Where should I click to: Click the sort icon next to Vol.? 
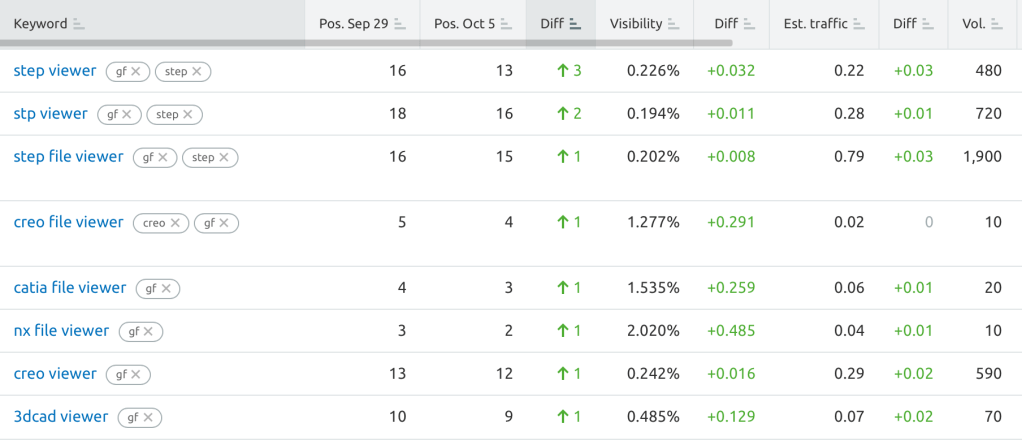995,24
